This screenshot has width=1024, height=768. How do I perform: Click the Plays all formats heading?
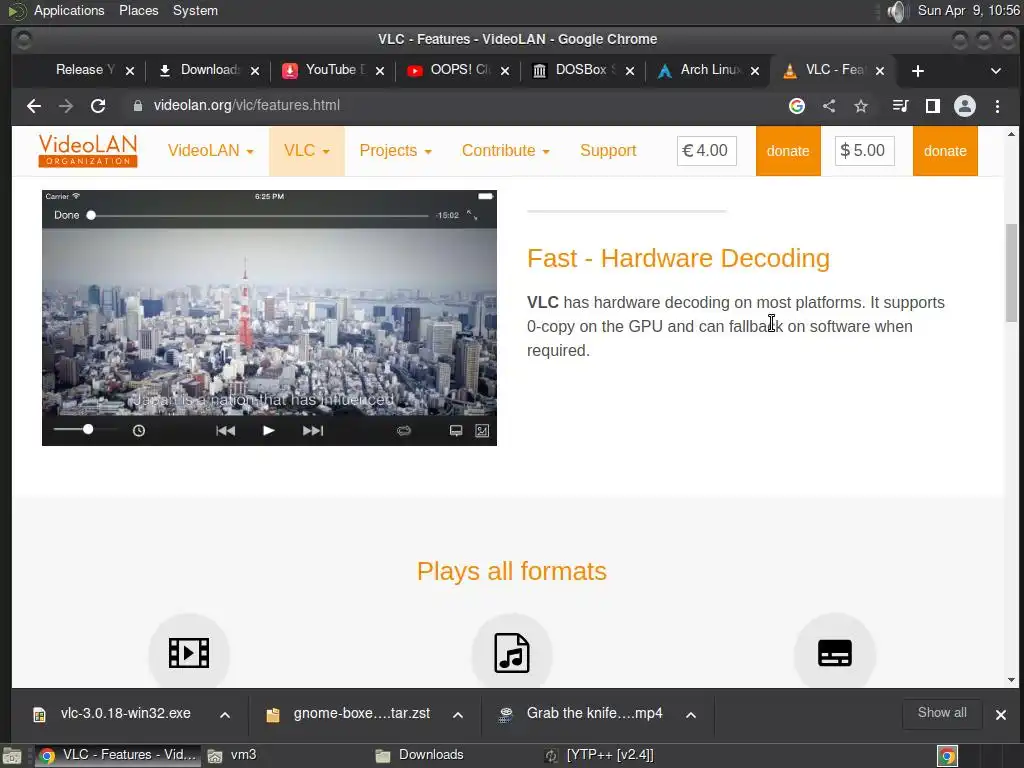click(x=511, y=572)
